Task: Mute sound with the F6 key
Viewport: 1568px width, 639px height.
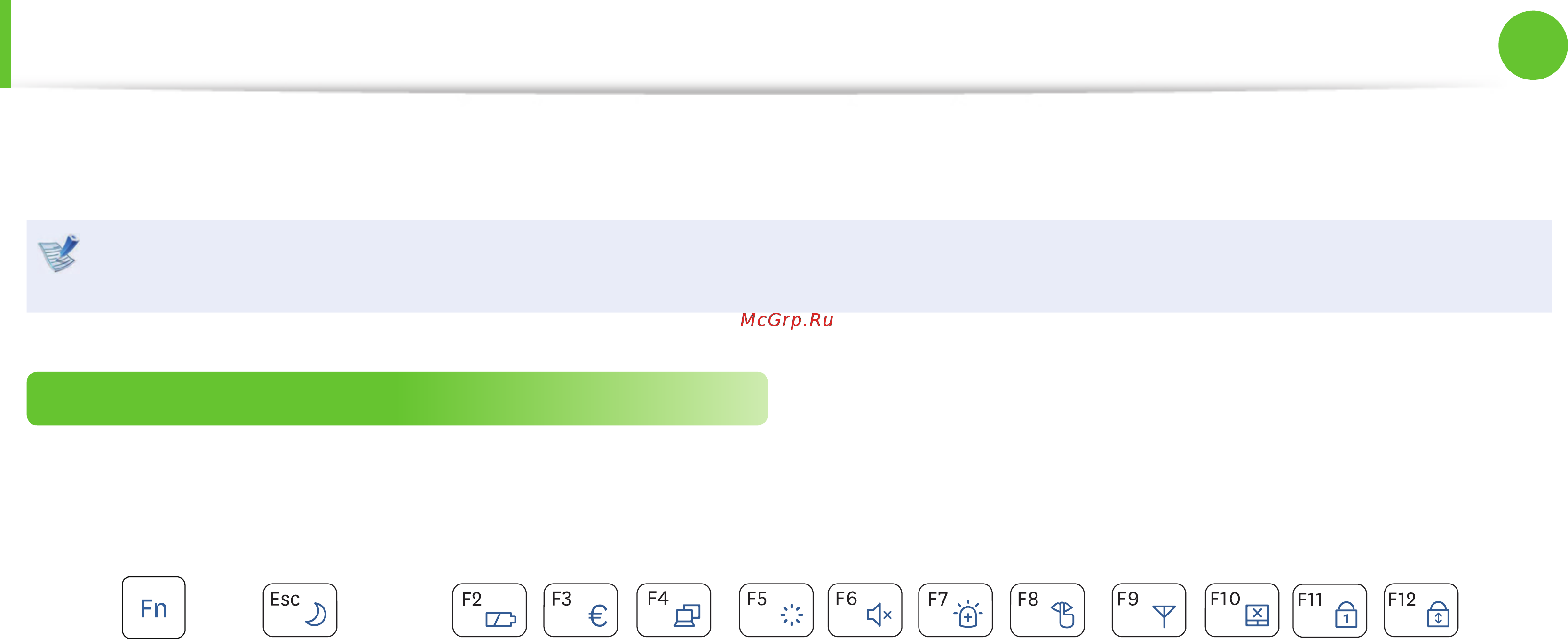Action: click(865, 610)
